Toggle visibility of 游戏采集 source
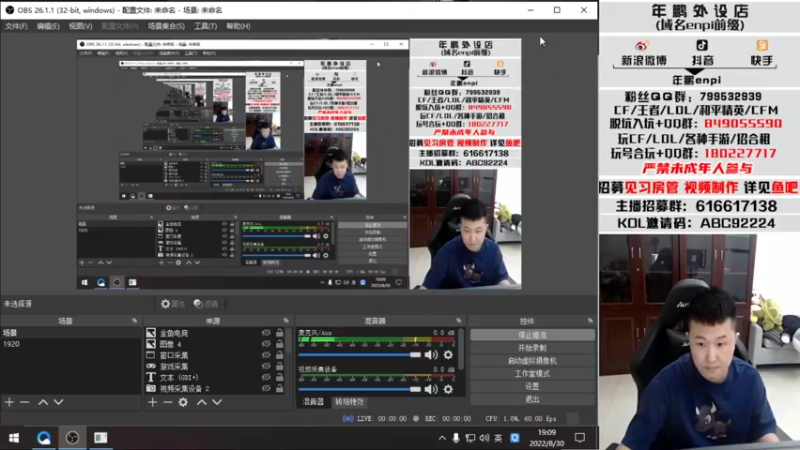Image resolution: width=800 pixels, height=450 pixels. (266, 366)
